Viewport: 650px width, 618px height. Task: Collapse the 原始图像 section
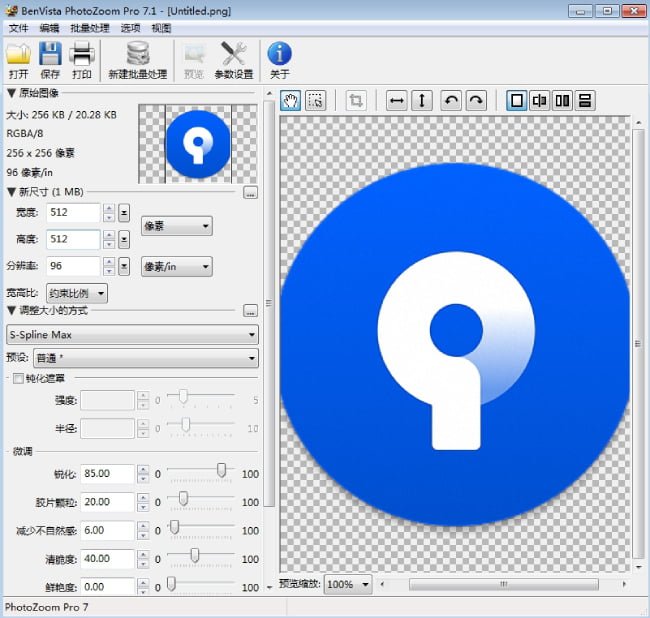point(11,93)
